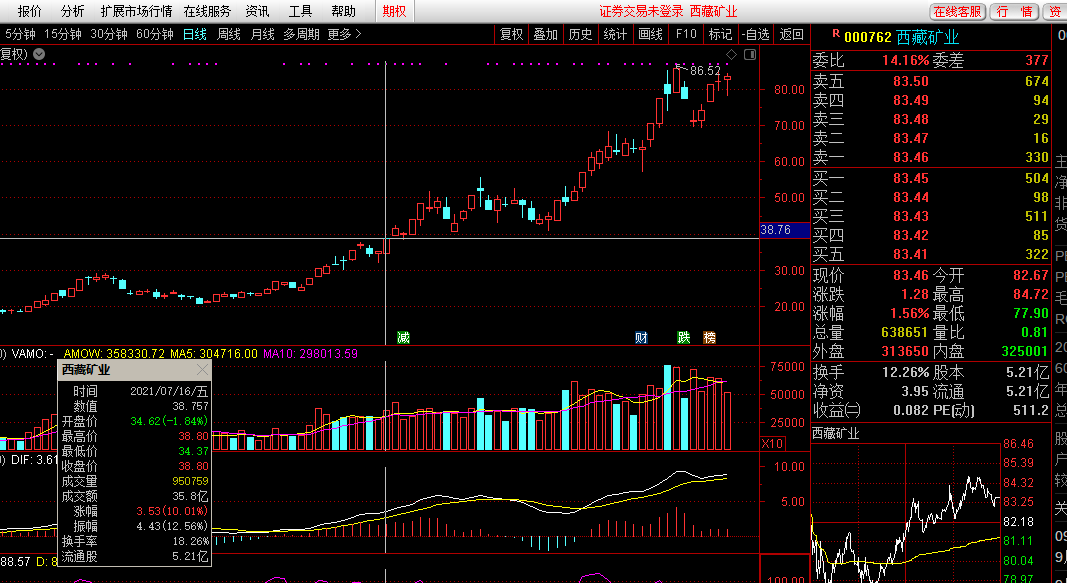Click the diamond icon above the chart
The image size is (1067, 583).
tap(732, 54)
